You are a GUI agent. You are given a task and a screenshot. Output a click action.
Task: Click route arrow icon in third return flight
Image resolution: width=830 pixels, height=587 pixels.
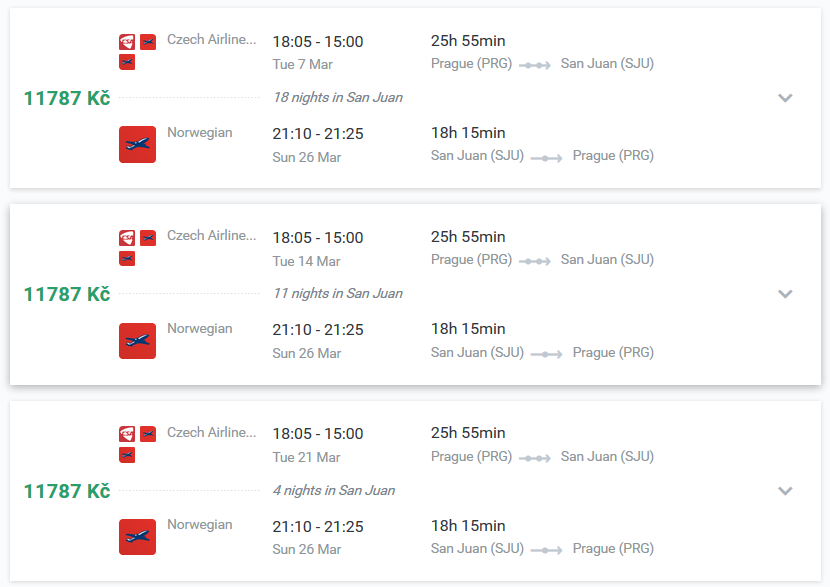pos(547,550)
